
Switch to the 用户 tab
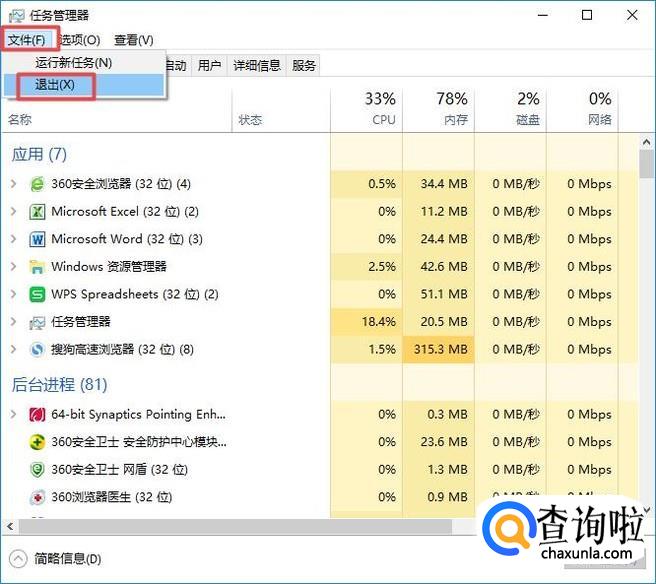pyautogui.click(x=209, y=65)
